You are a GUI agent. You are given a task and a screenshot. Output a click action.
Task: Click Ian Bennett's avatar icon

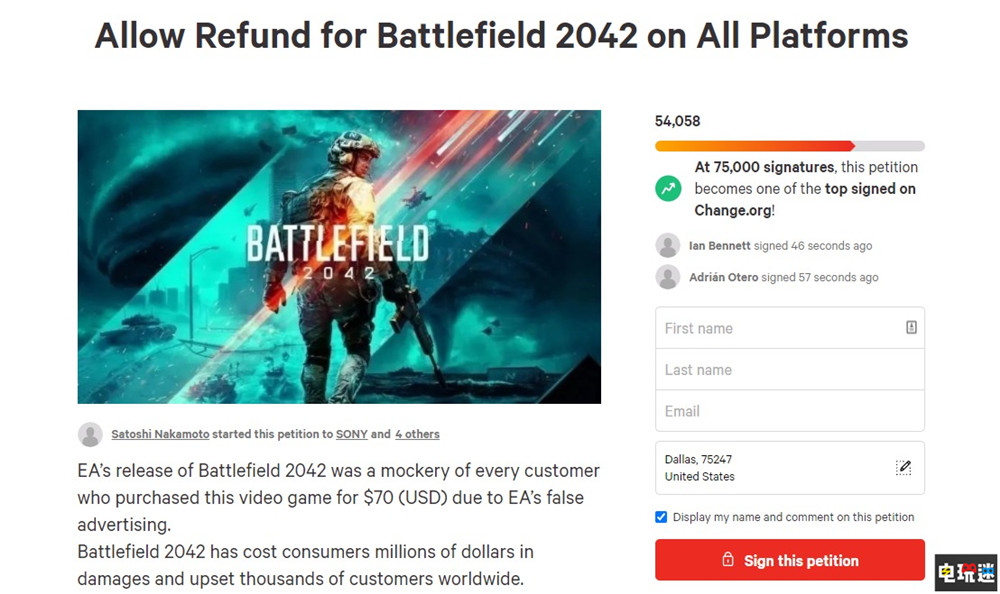click(668, 246)
